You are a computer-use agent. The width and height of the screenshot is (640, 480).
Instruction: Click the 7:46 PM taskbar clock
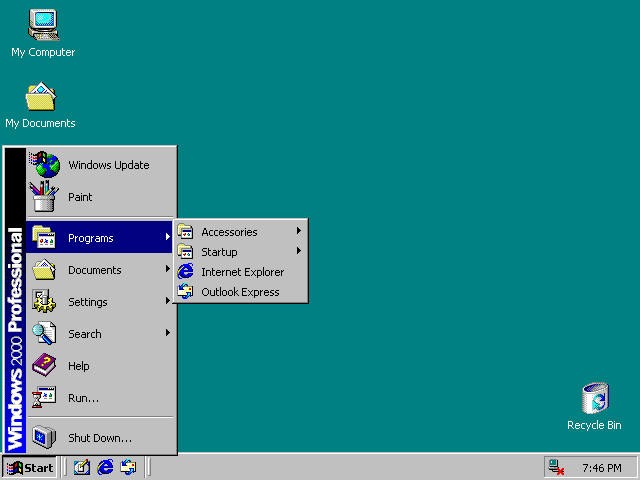click(x=602, y=468)
